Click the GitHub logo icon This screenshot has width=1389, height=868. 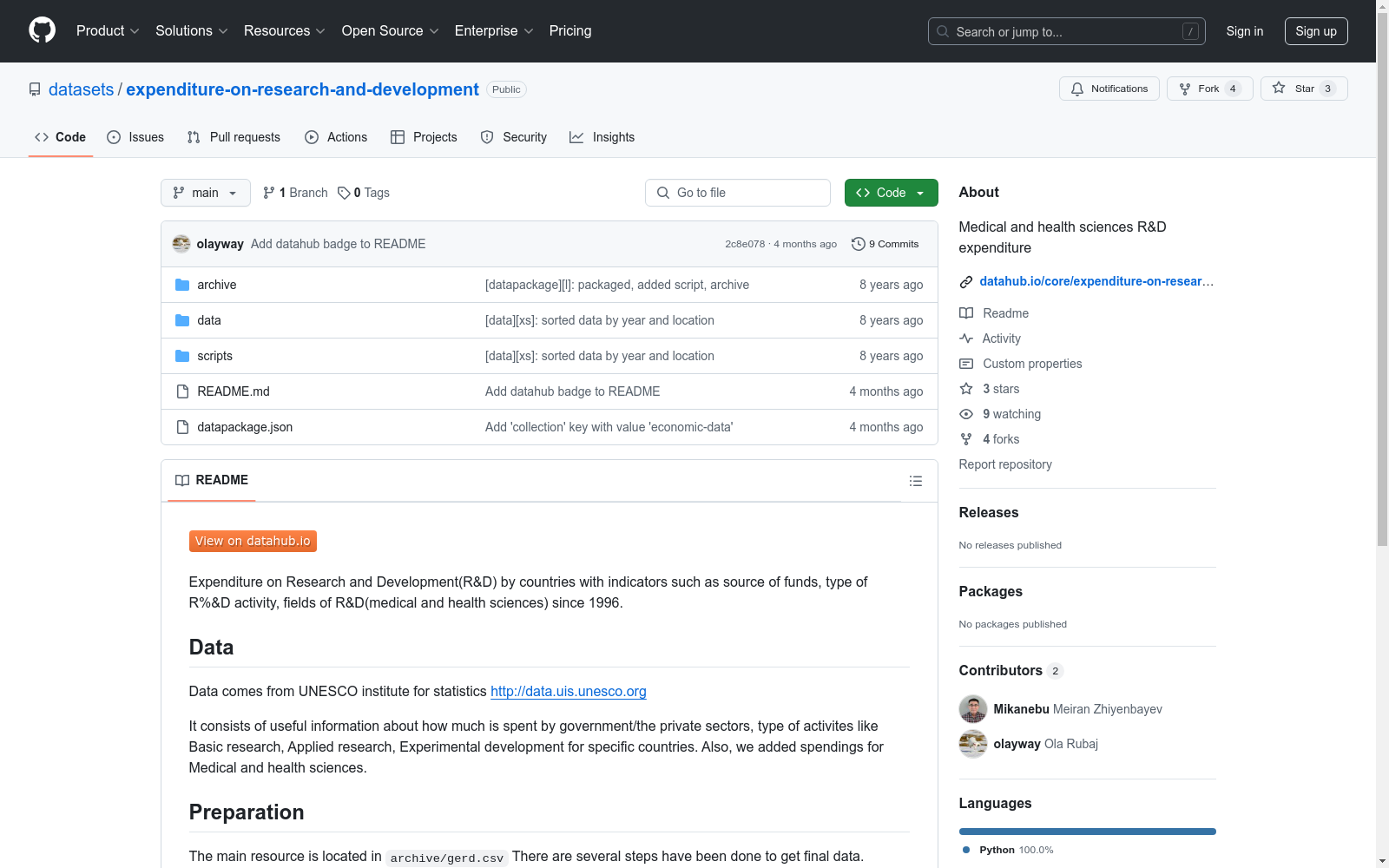(42, 30)
